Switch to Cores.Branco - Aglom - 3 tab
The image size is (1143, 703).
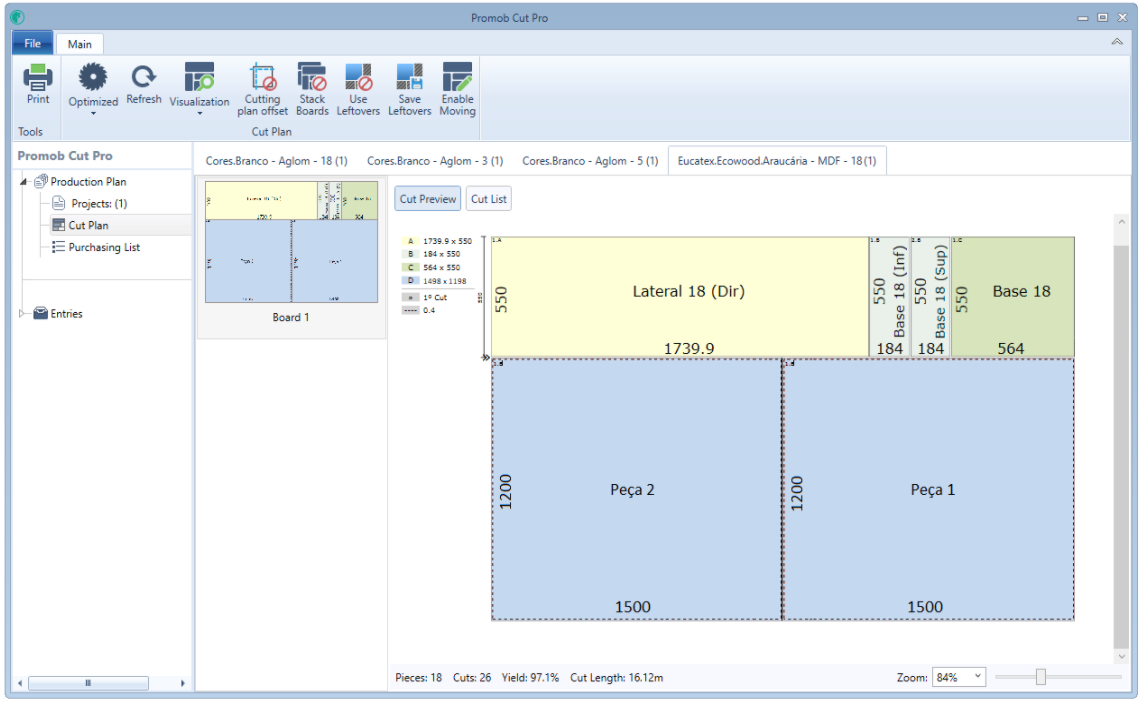(434, 160)
